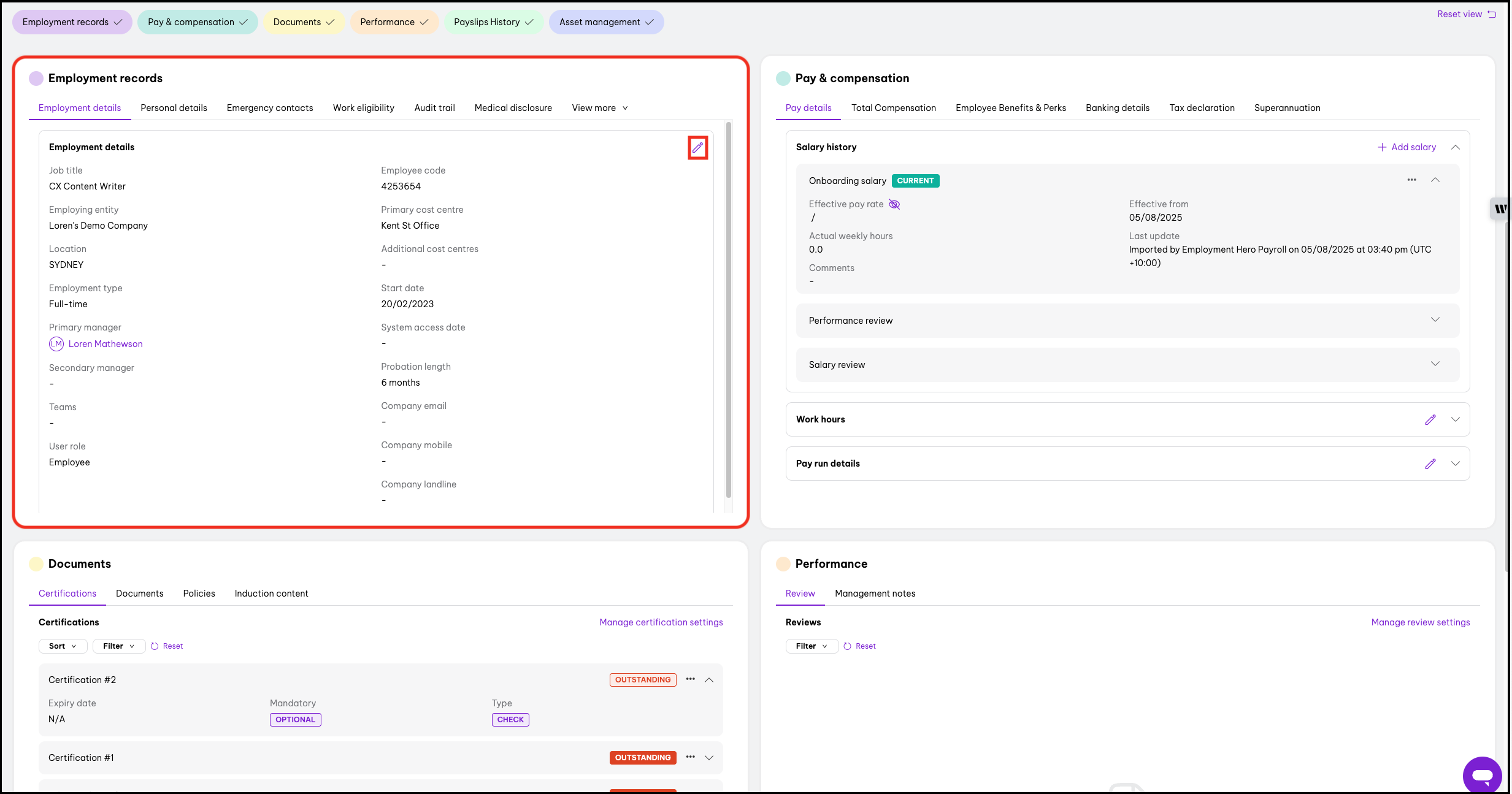Image resolution: width=1512 pixels, height=794 pixels.
Task: Click the Employment details edit pencil icon
Action: [x=697, y=148]
